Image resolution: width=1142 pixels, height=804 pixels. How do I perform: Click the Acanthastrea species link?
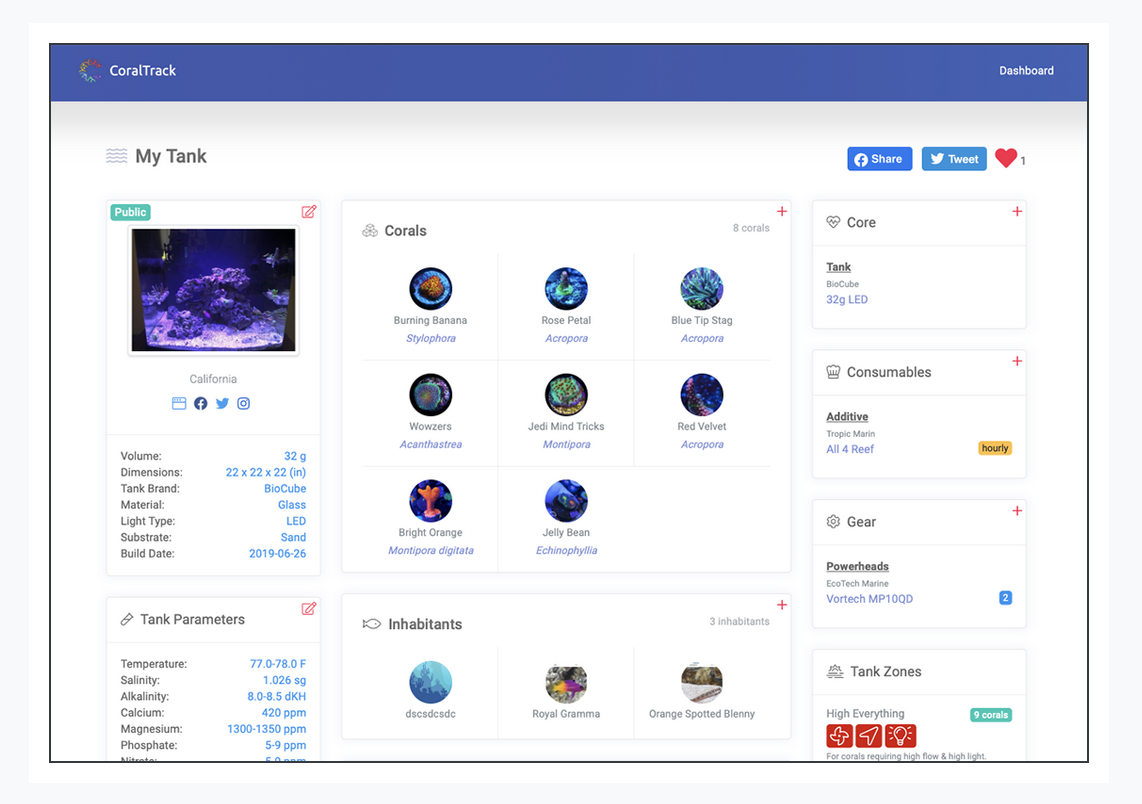[x=430, y=444]
